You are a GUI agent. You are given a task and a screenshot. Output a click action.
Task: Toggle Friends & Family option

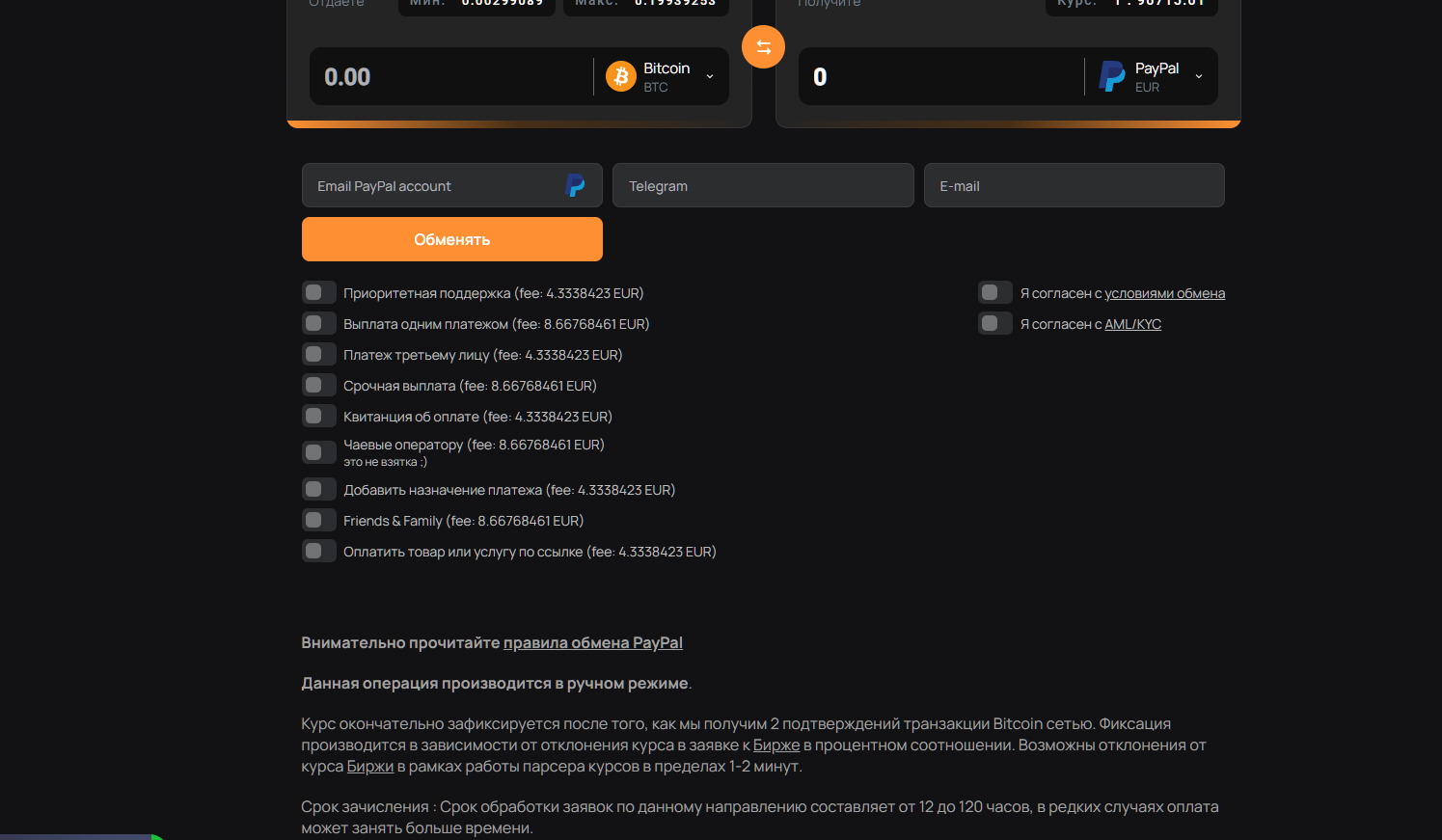click(318, 521)
